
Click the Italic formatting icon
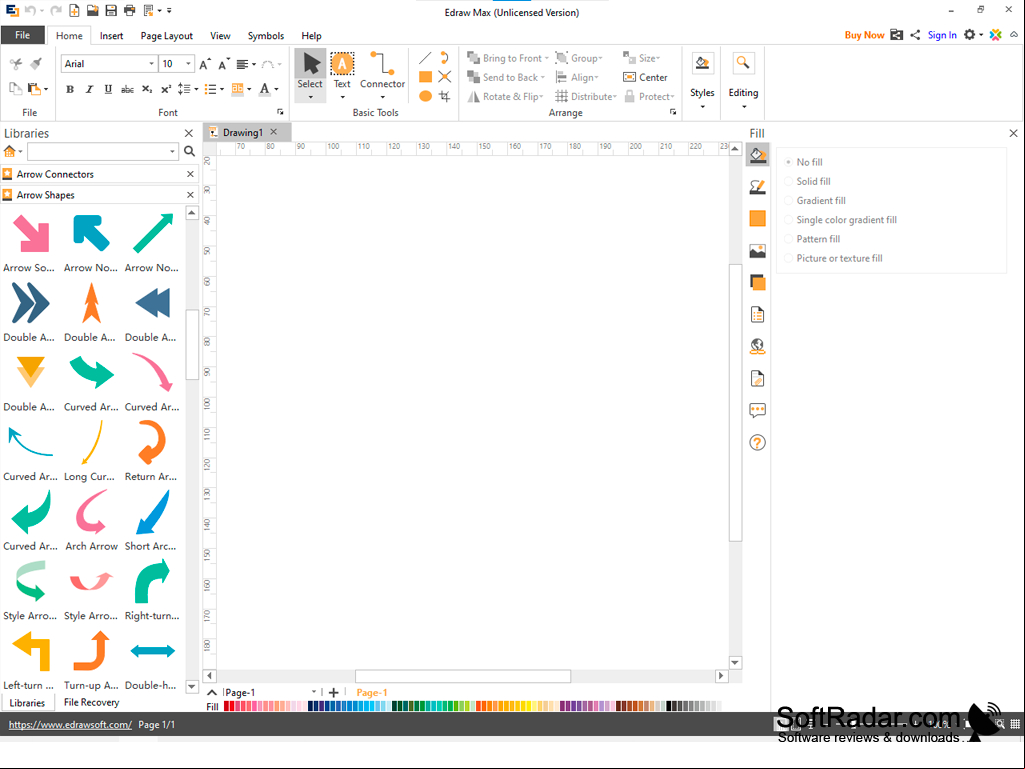90,89
